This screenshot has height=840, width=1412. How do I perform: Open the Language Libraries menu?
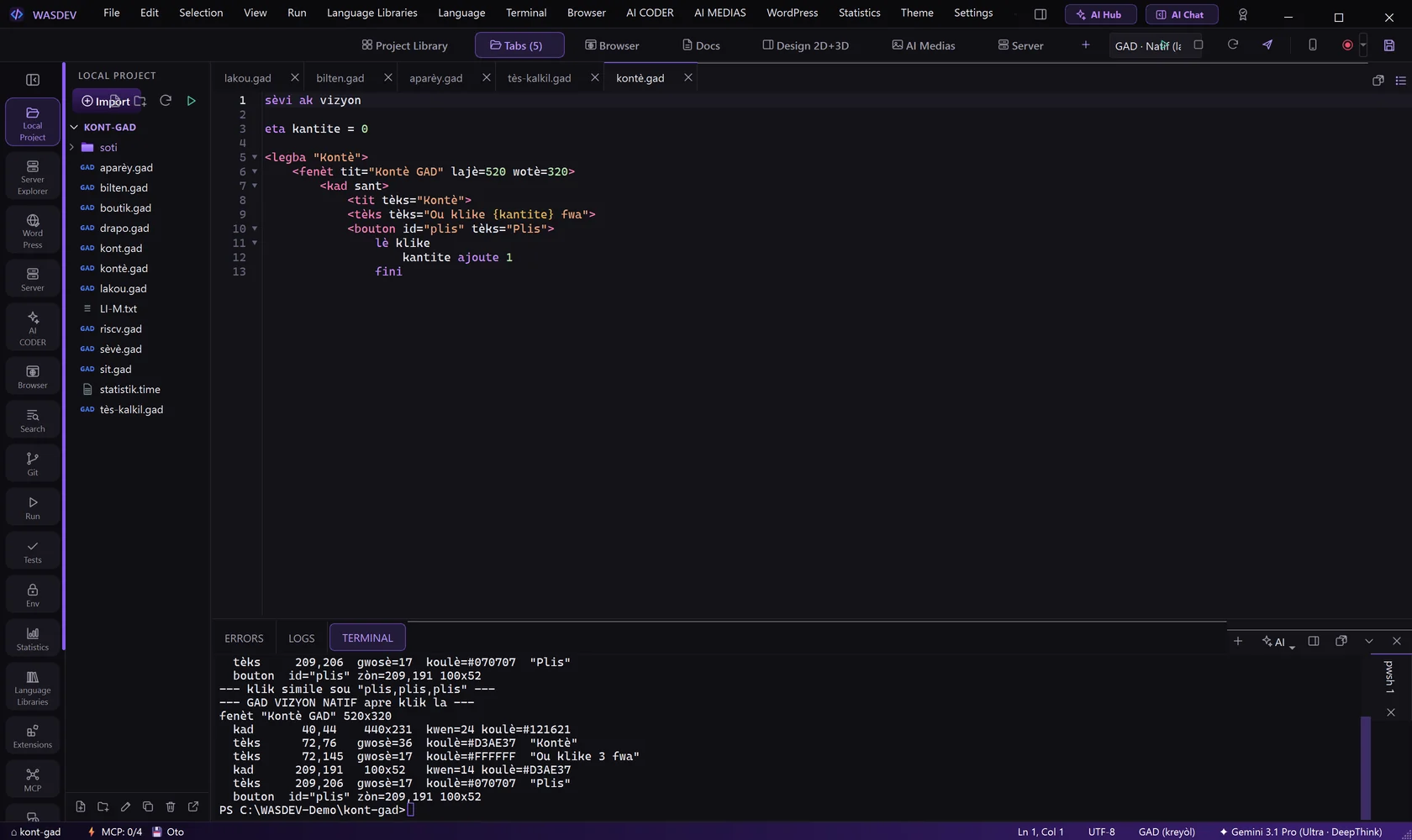coord(371,13)
